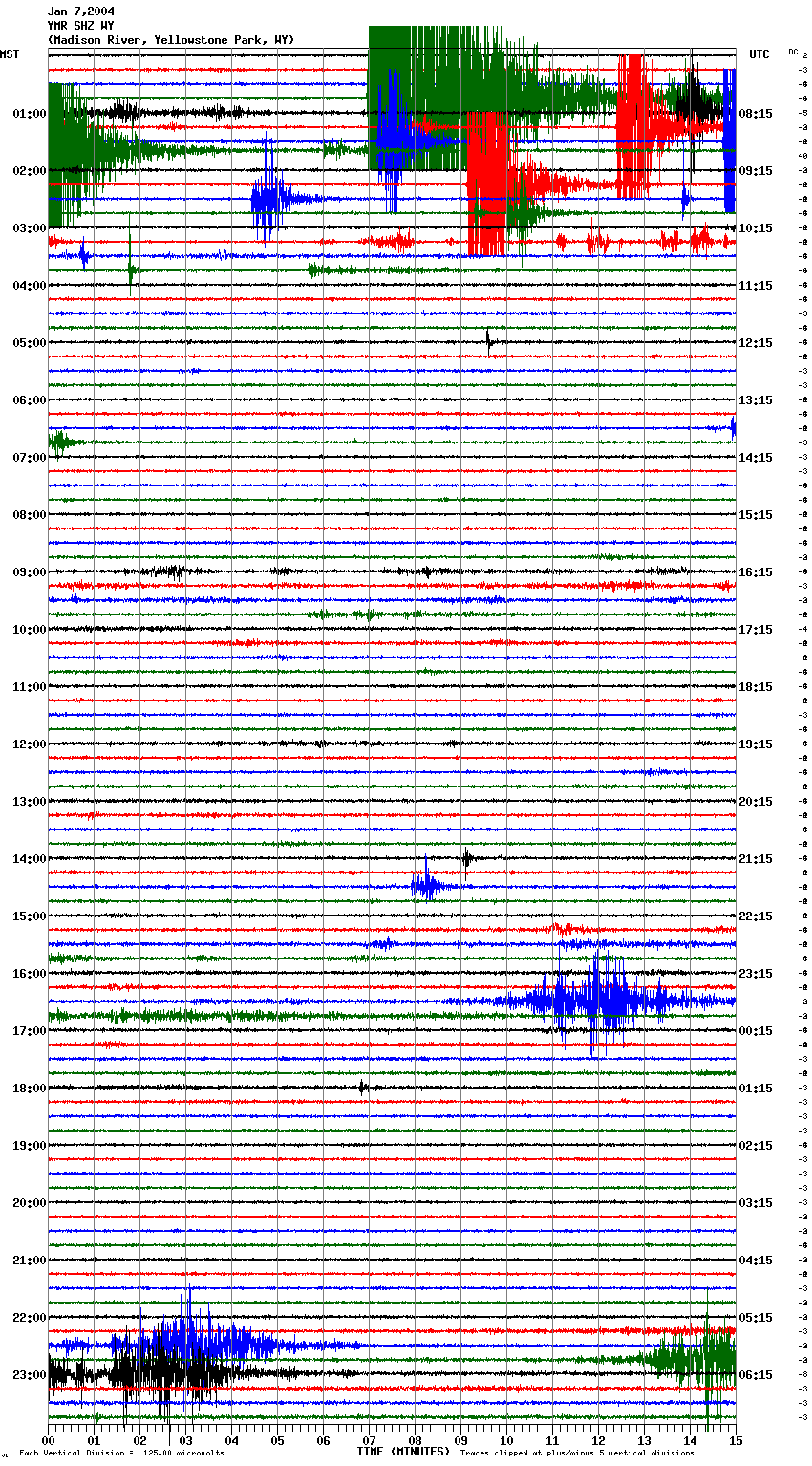Select the '08:00' MST hour label
The height and width of the screenshot is (1466, 812).
coord(30,515)
